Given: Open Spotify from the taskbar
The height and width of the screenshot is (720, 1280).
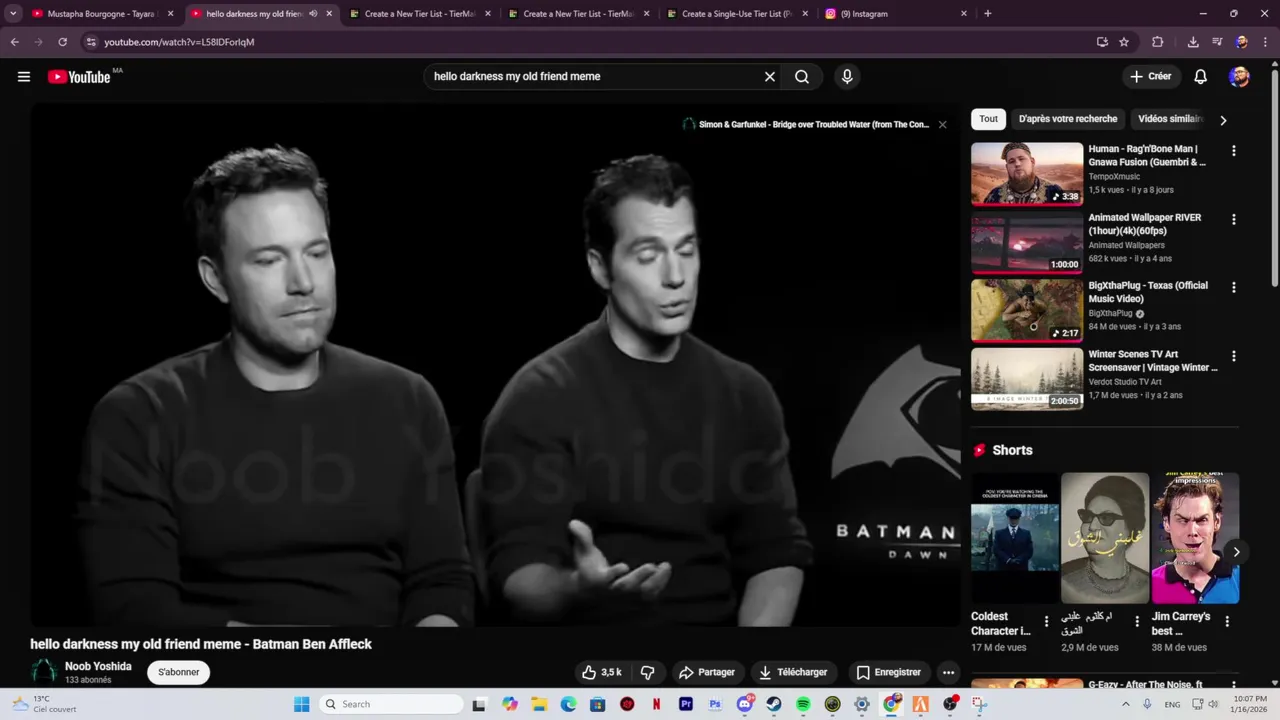Looking at the screenshot, I should point(803,704).
